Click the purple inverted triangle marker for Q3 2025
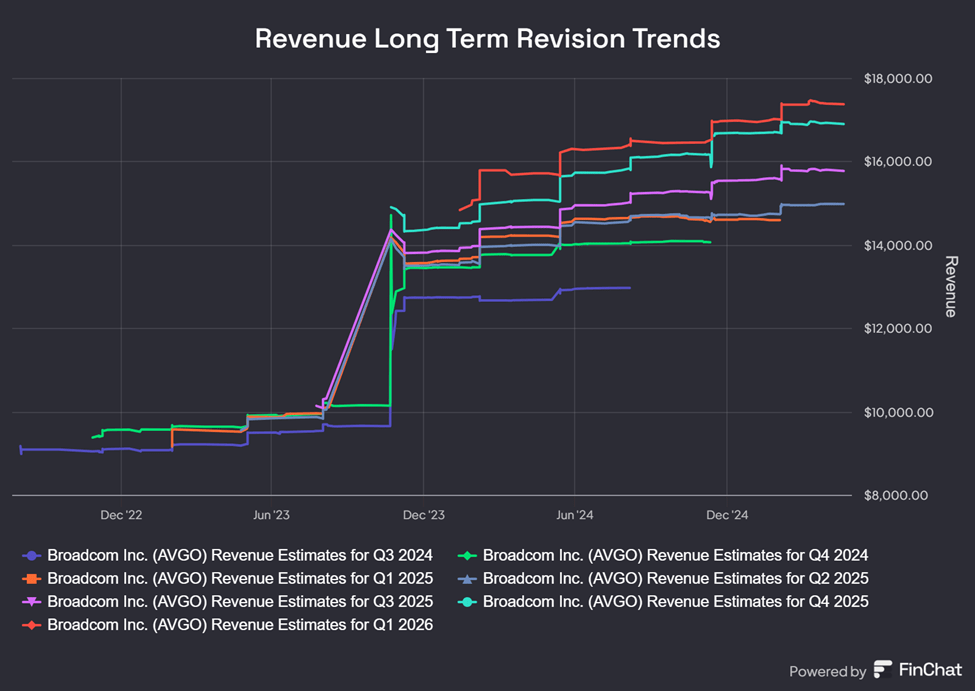 (x=31, y=602)
